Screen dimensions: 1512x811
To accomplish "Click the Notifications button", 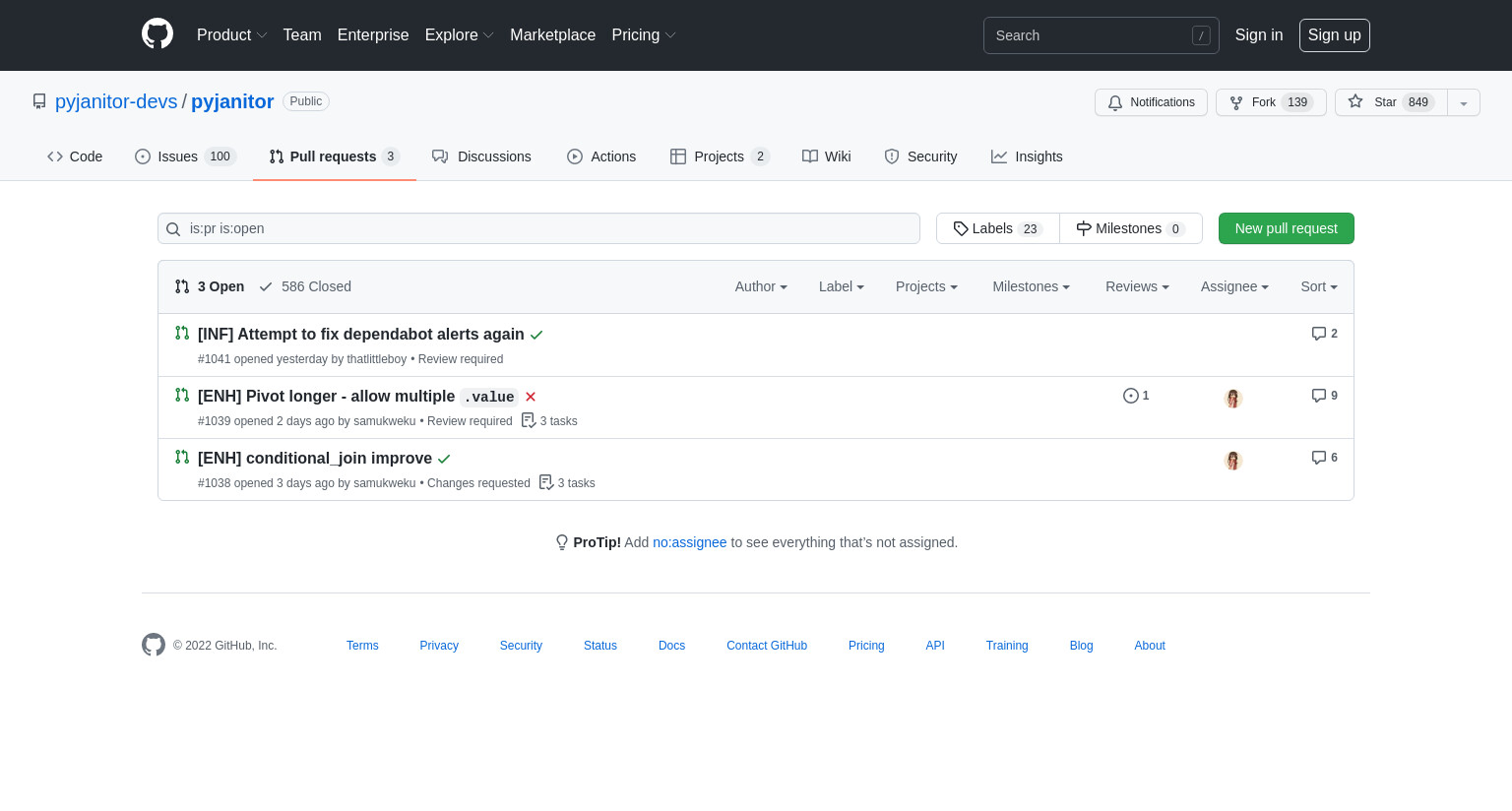I will click(x=1151, y=102).
